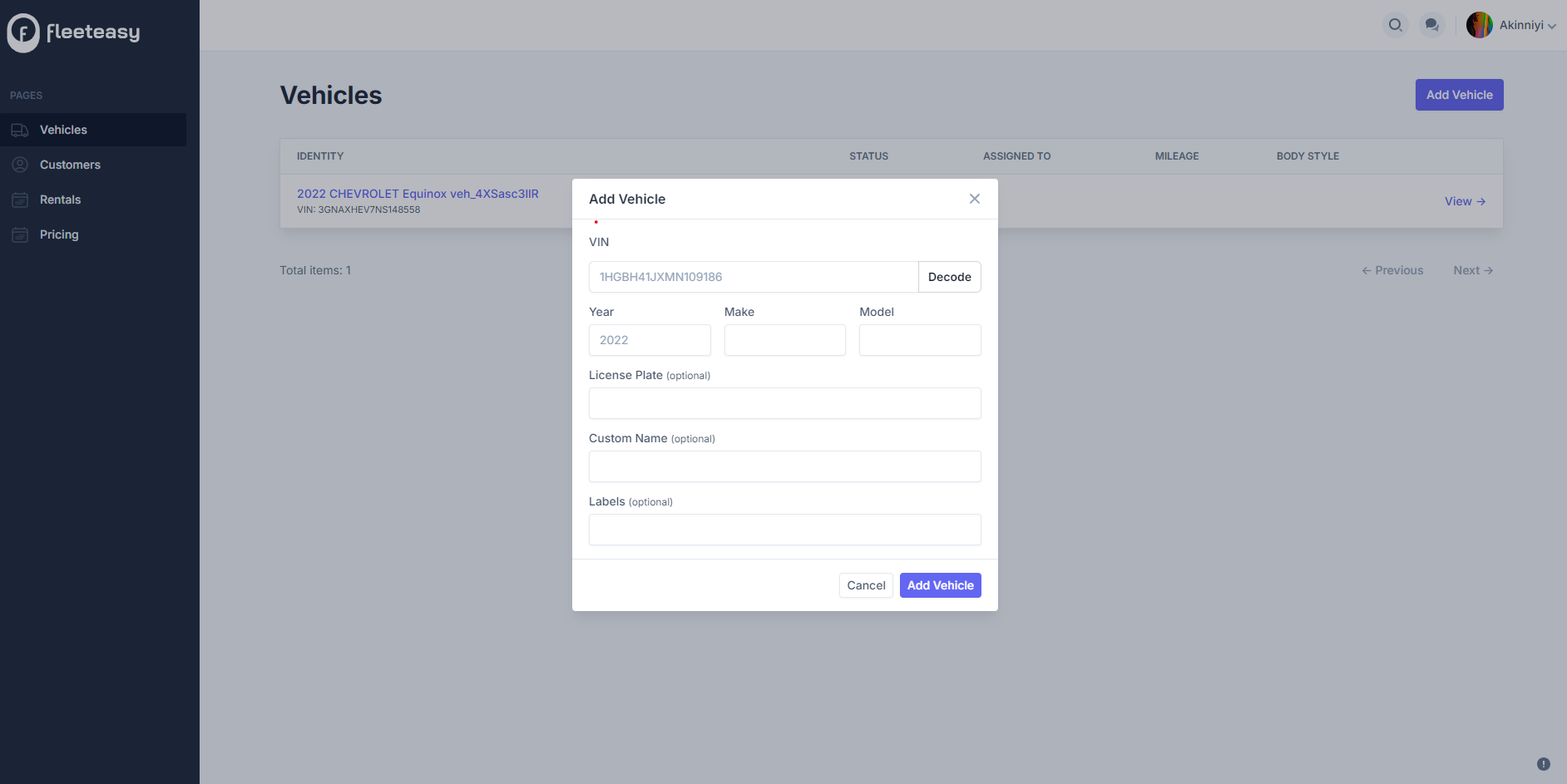Go to Previous page of vehicles
This screenshot has height=784, width=1567.
point(1392,270)
